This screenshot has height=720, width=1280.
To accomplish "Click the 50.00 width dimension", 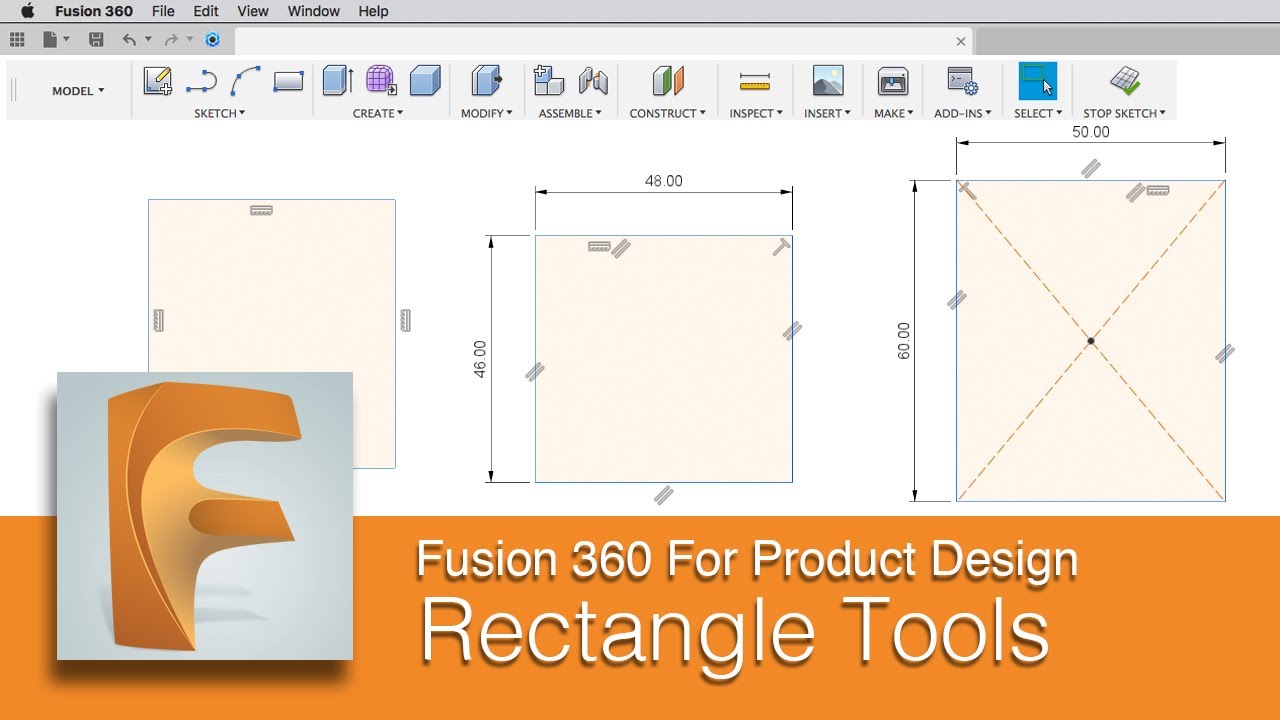I will [x=1090, y=131].
